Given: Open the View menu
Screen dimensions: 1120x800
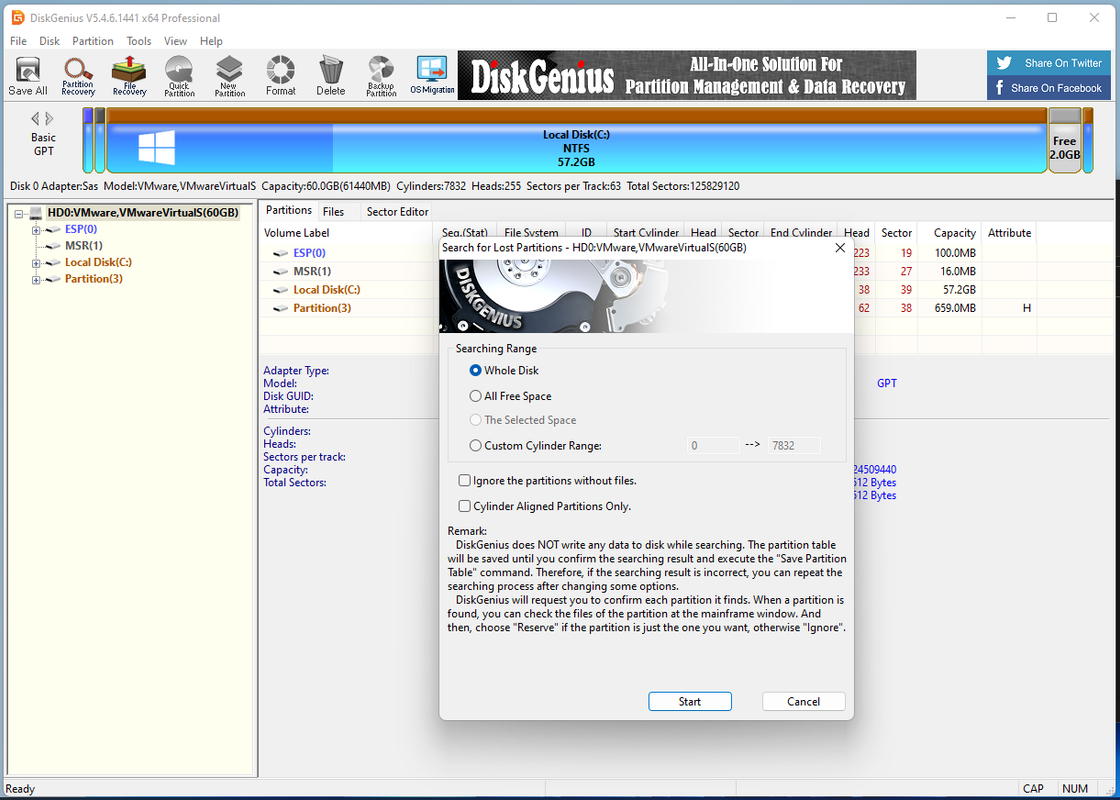Looking at the screenshot, I should coord(175,41).
